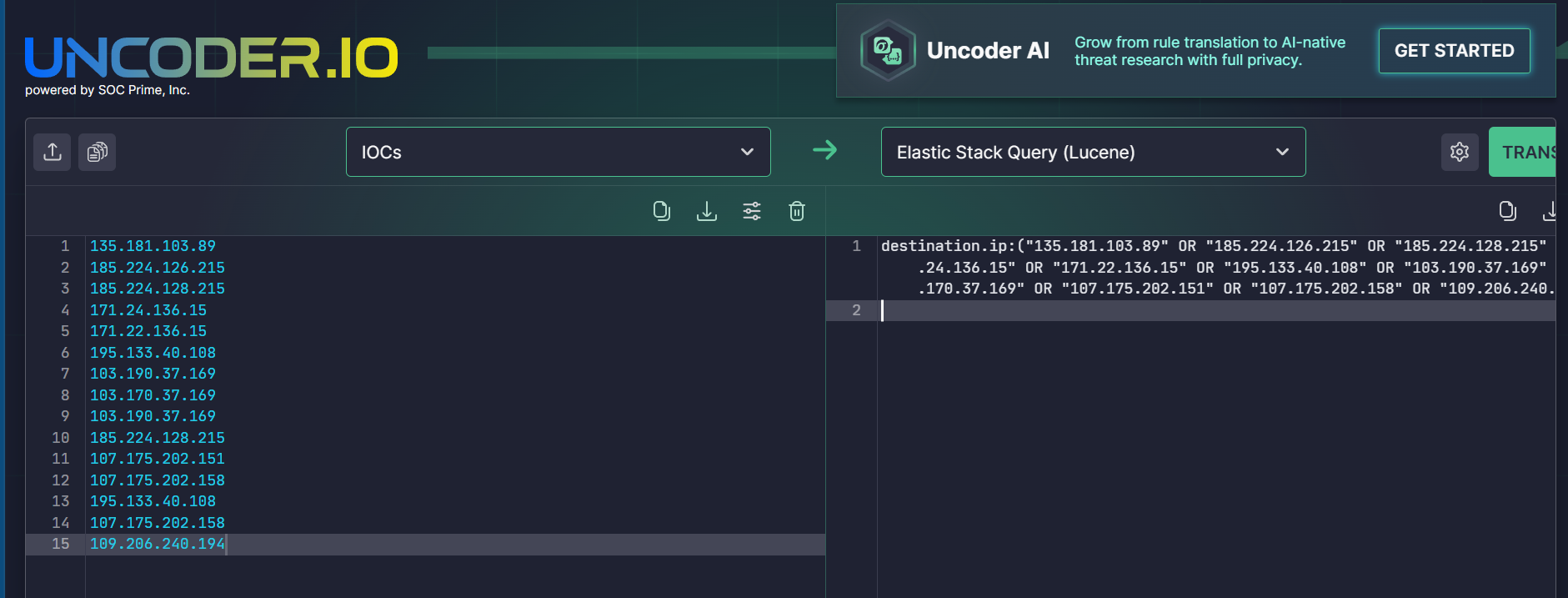Click IOC 195.133.40.108 on line 6
The height and width of the screenshot is (598, 1568).
(153, 353)
